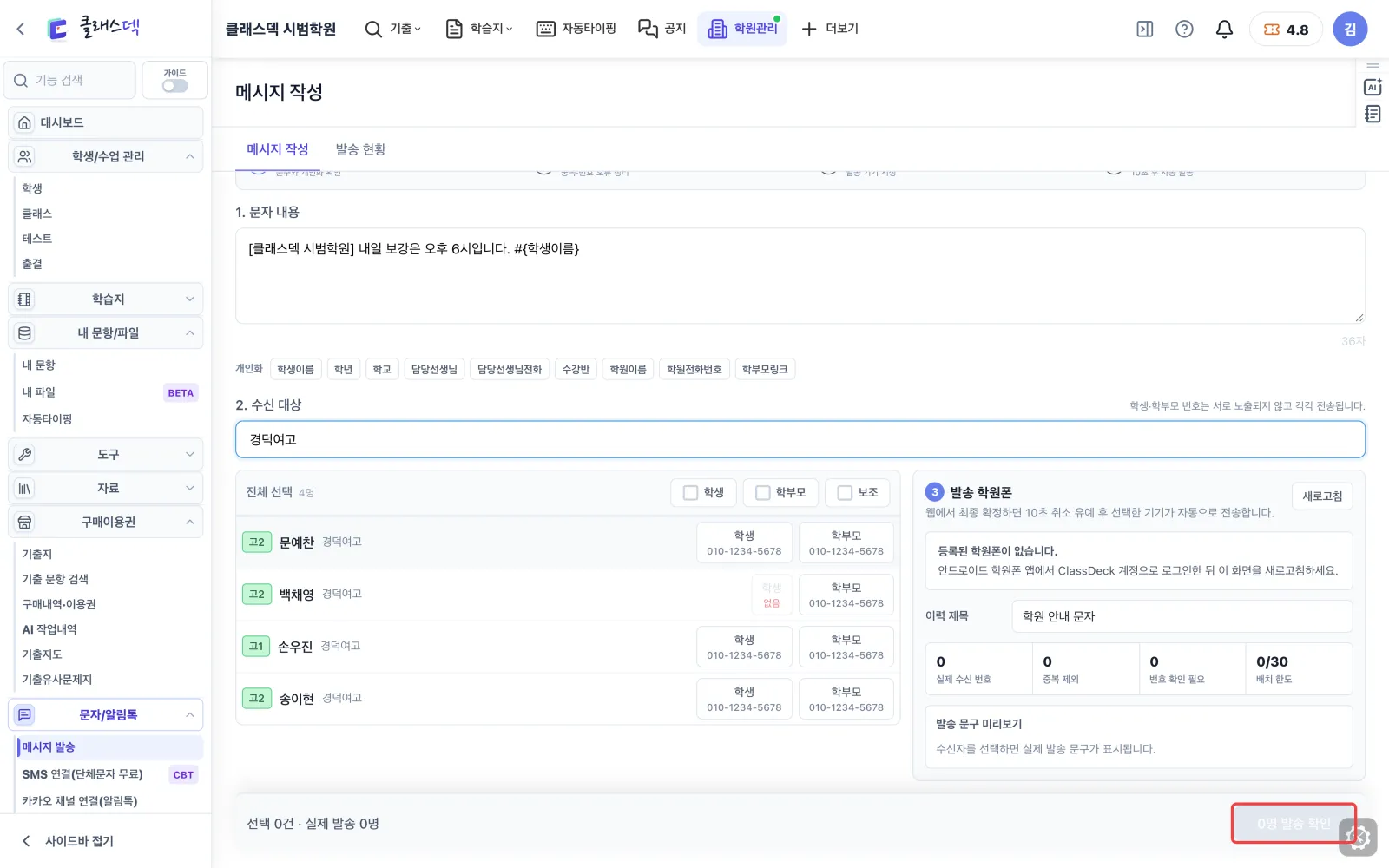Open 카카오 채널 연결(알림톡) menu item
The height and width of the screenshot is (868, 1389).
click(80, 801)
